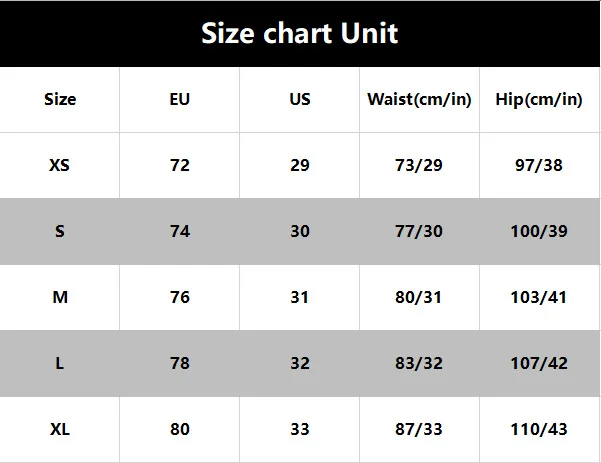Click the hip value 103/41

[x=539, y=297]
